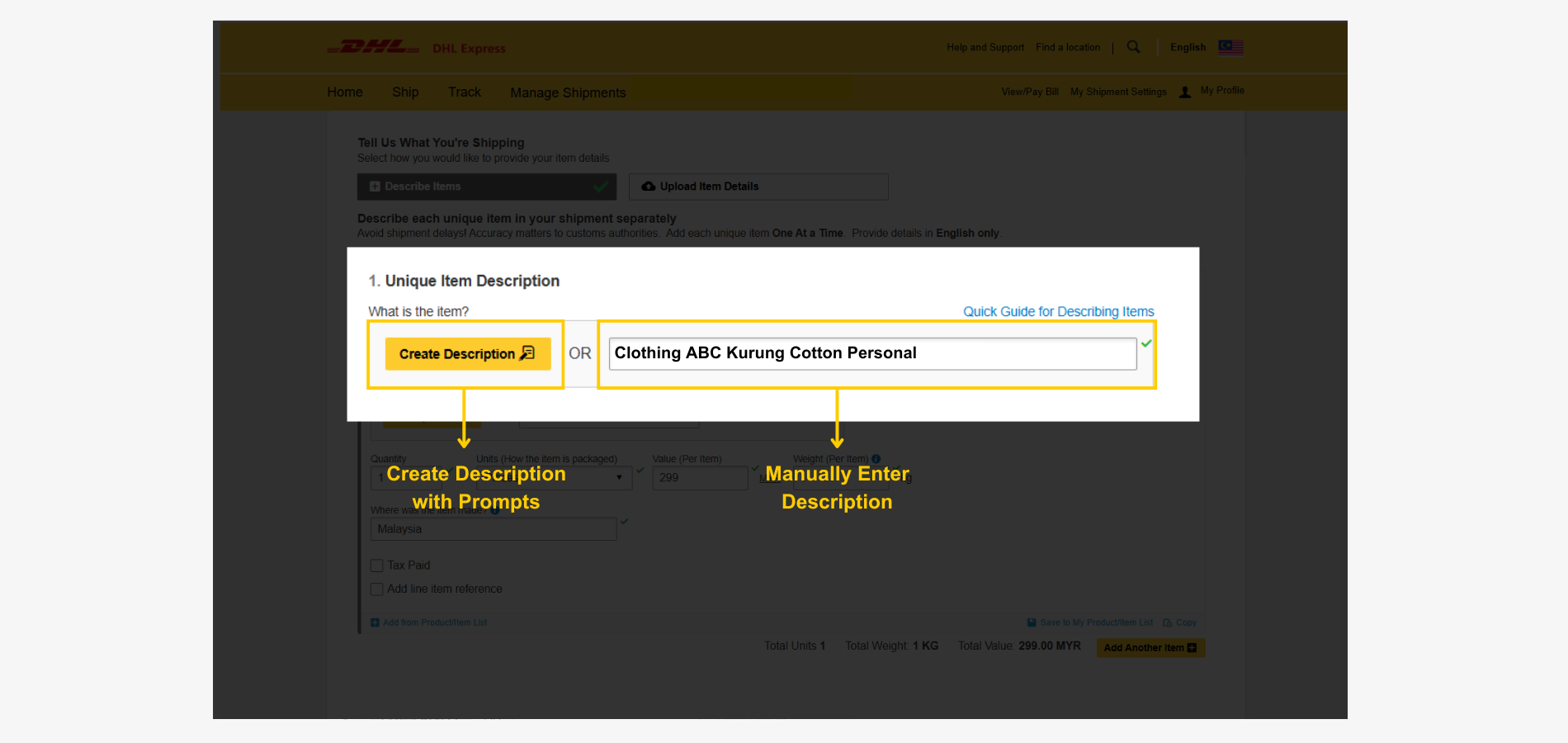Viewport: 1568px width, 743px height.
Task: Open Quick Guide for Describing Items link
Action: pos(1058,311)
